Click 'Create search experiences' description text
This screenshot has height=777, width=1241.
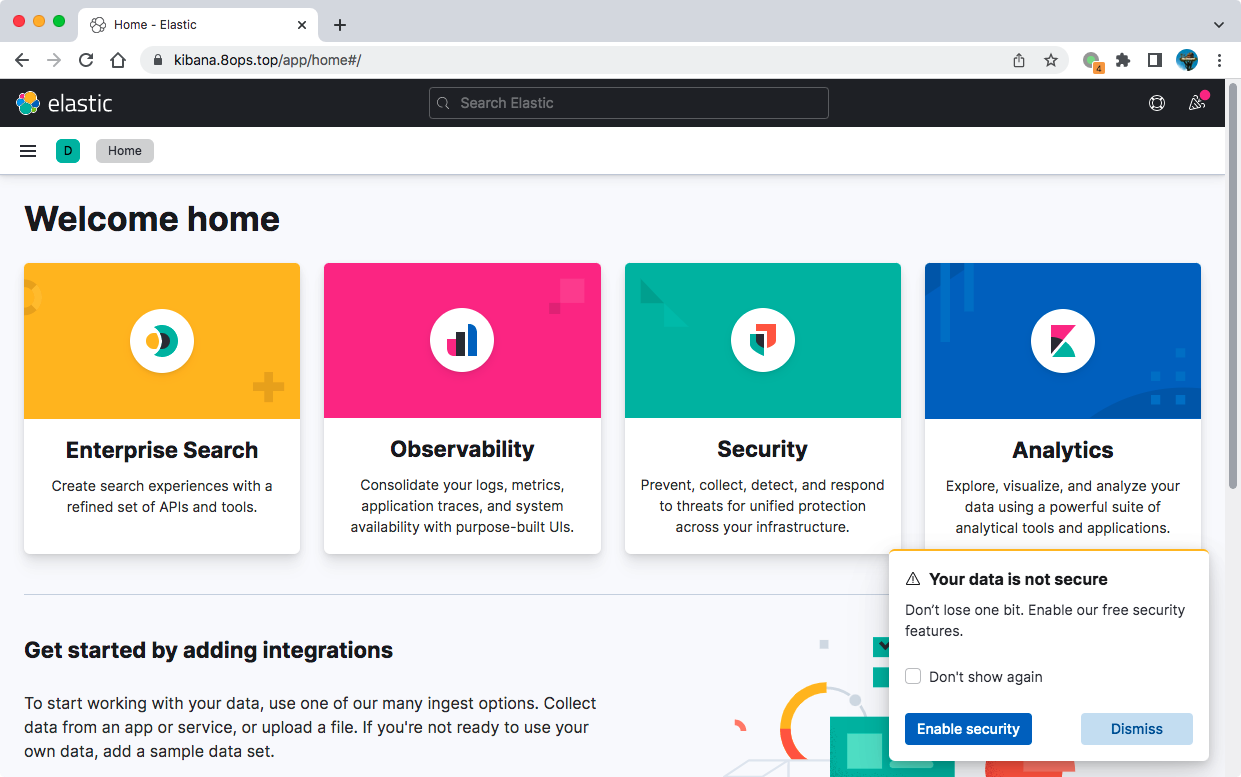click(x=162, y=496)
